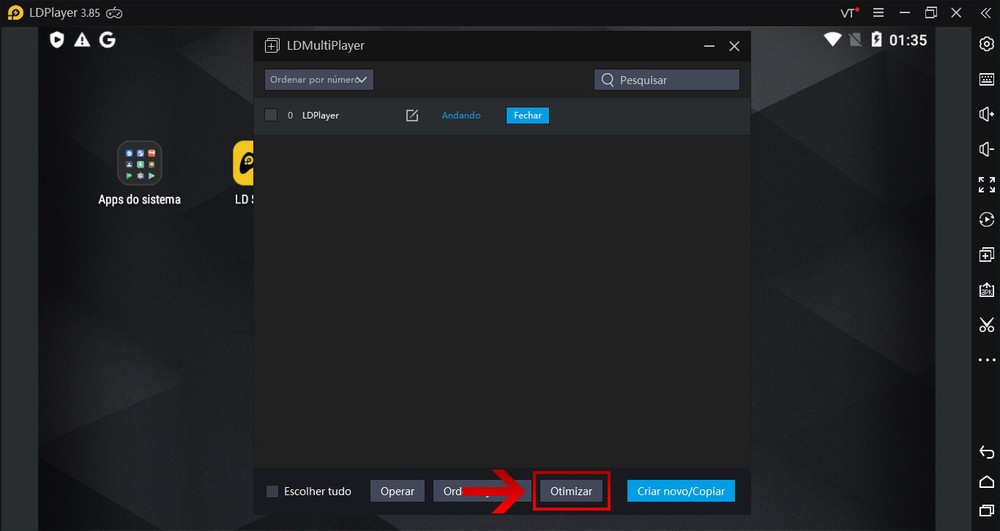1000x531 pixels.
Task: Click the battery status icon
Action: (877, 40)
